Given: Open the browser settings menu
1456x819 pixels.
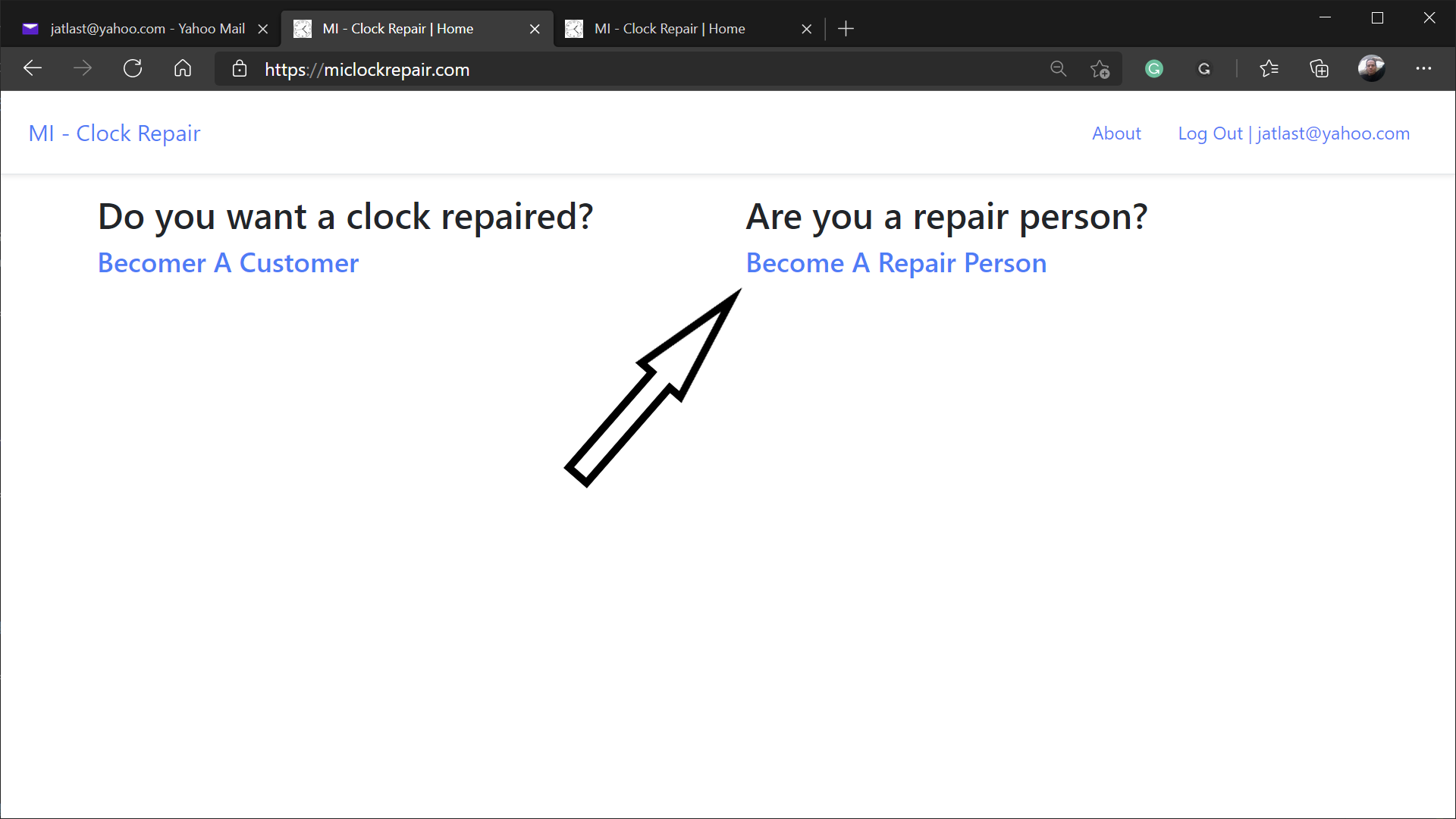Looking at the screenshot, I should point(1424,67).
